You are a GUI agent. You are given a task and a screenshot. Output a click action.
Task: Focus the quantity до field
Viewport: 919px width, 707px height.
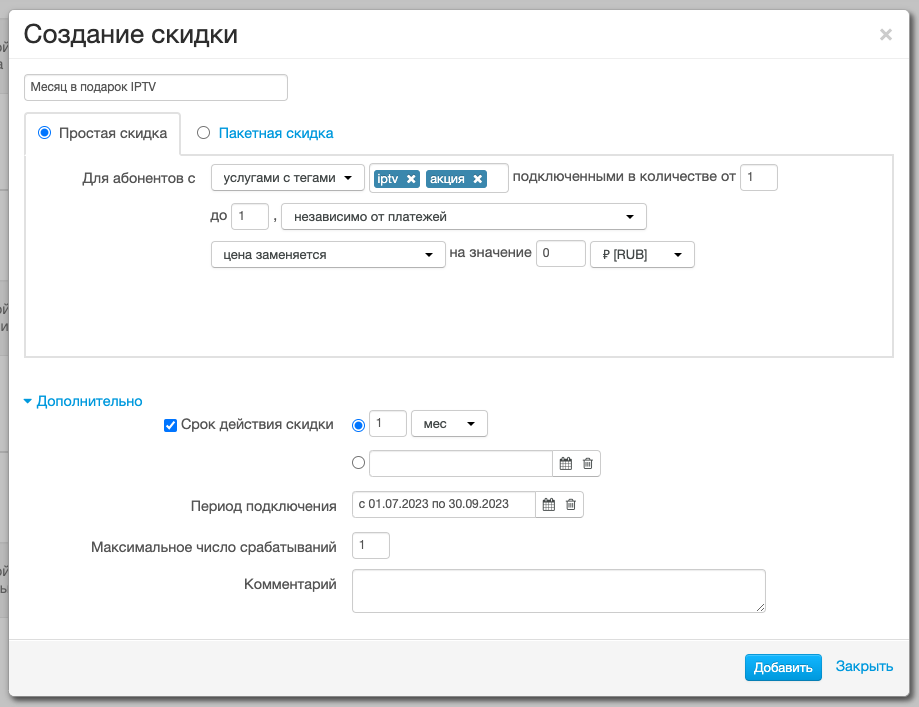[250, 216]
